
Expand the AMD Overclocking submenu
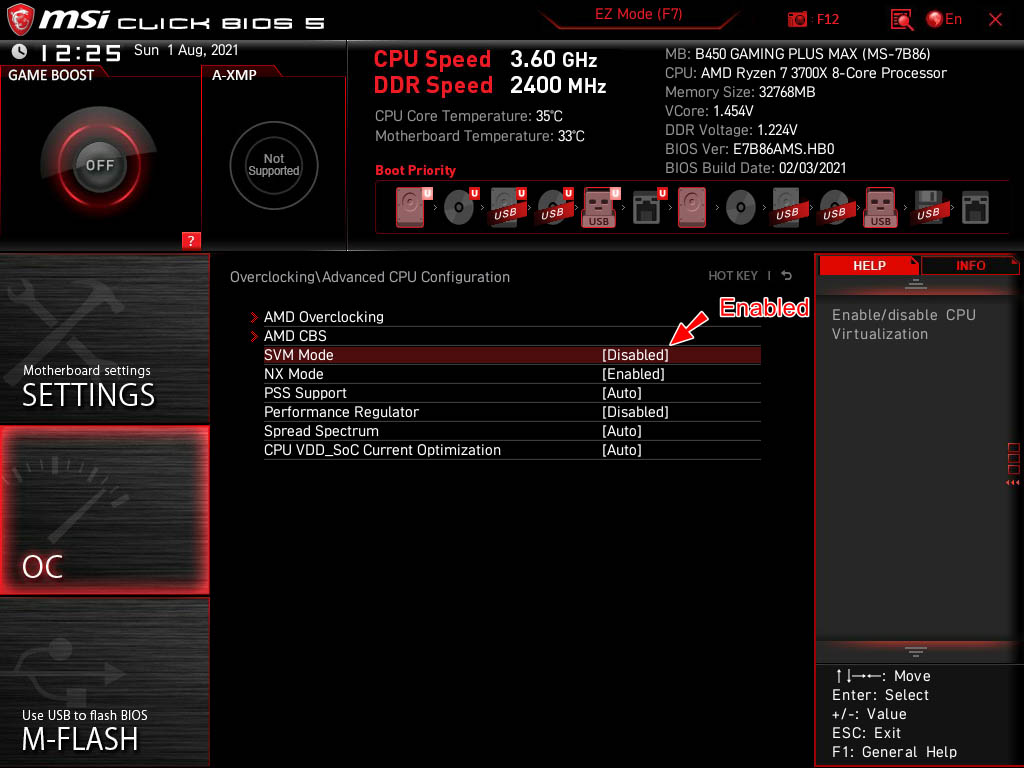point(323,317)
